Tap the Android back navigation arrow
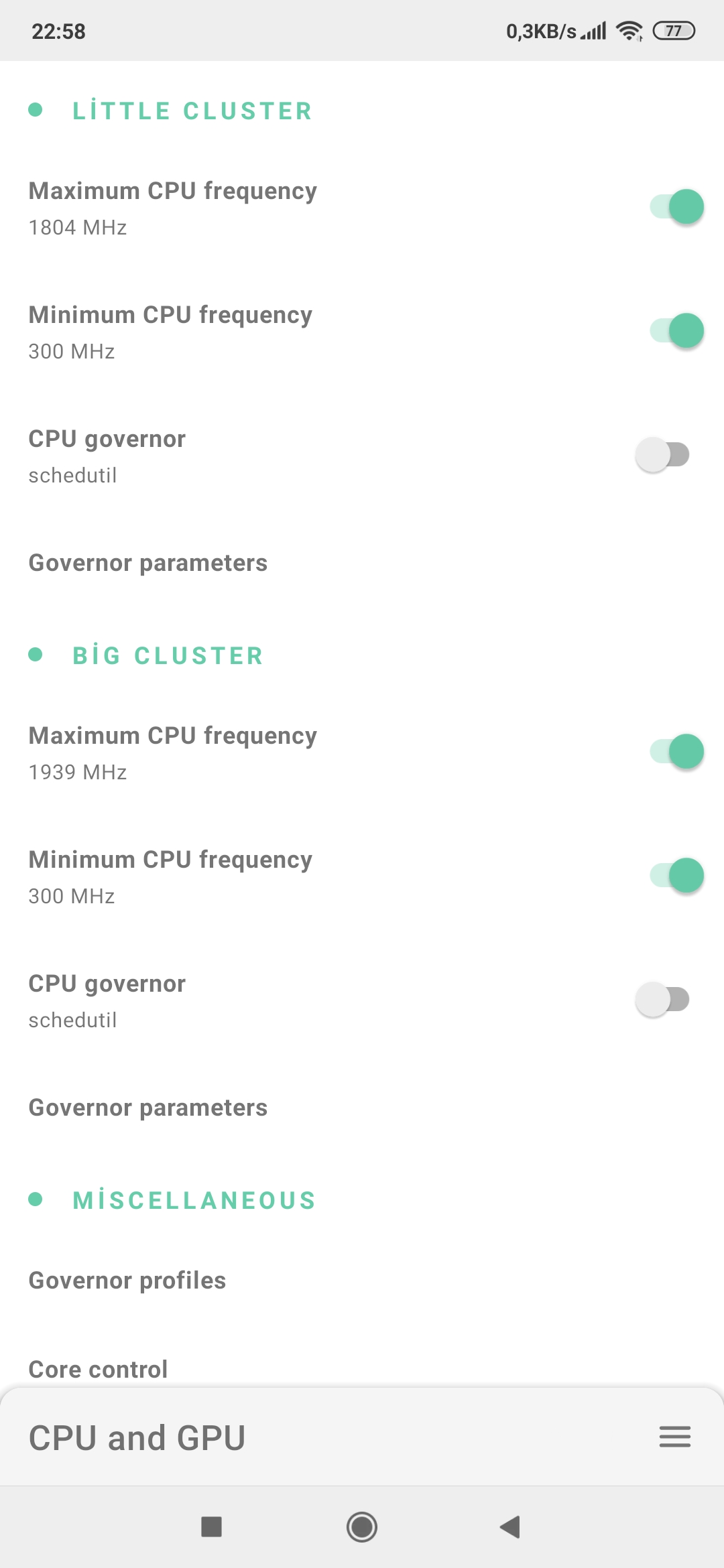724x1568 pixels. [x=510, y=1527]
